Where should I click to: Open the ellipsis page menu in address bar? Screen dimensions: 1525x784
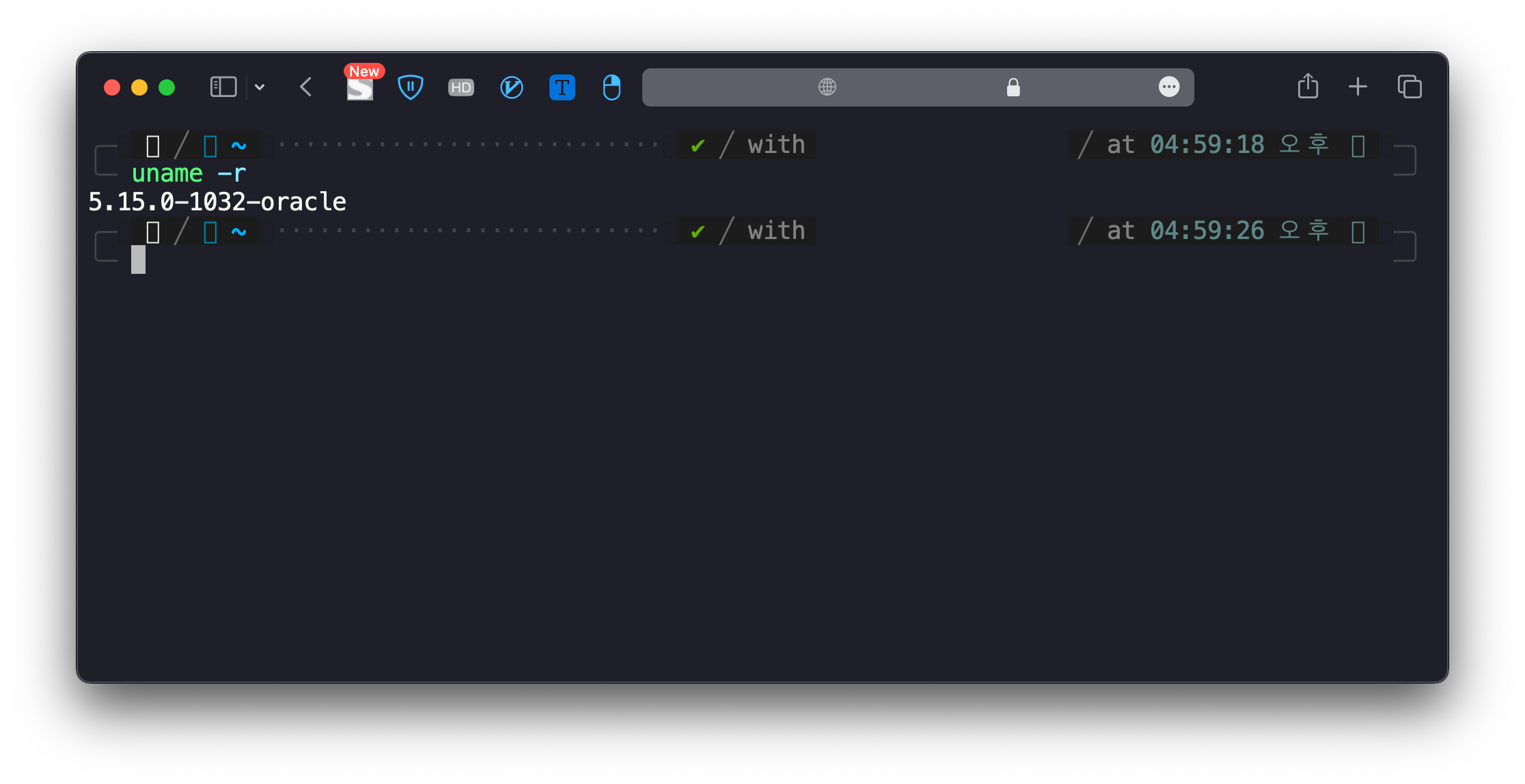pos(1169,87)
